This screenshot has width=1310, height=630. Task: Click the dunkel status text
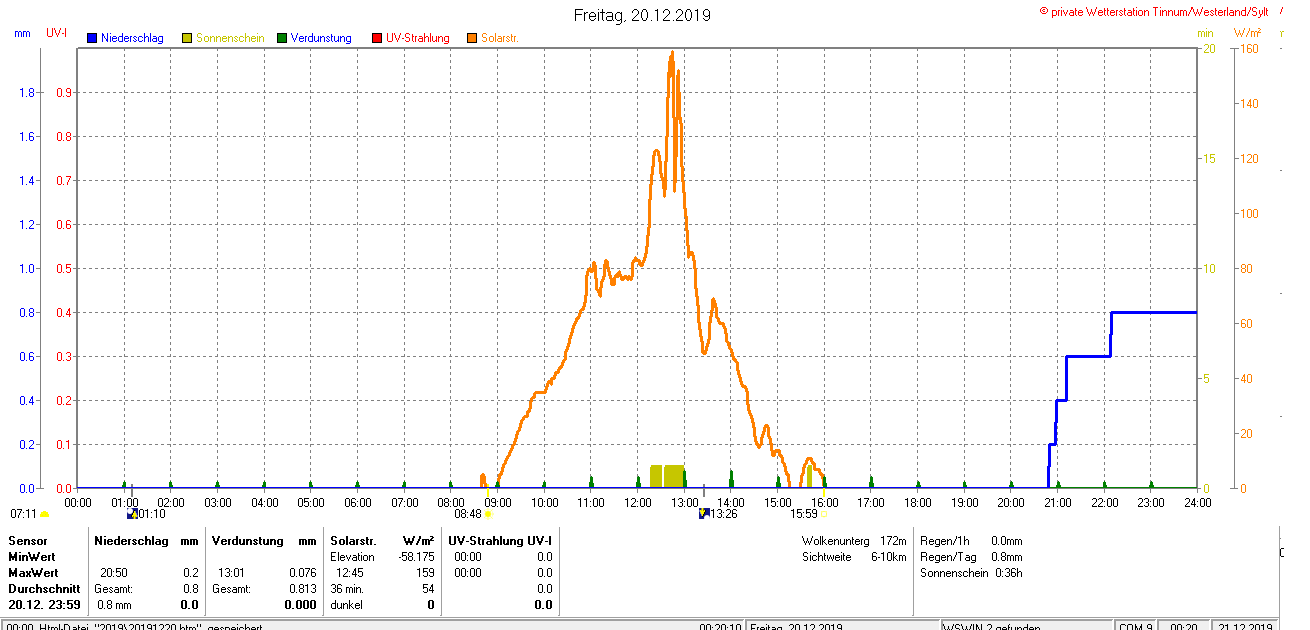click(346, 605)
